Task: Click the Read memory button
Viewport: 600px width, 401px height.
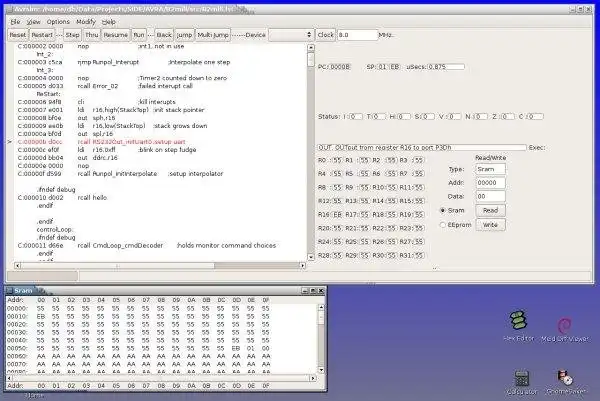Action: pos(490,210)
